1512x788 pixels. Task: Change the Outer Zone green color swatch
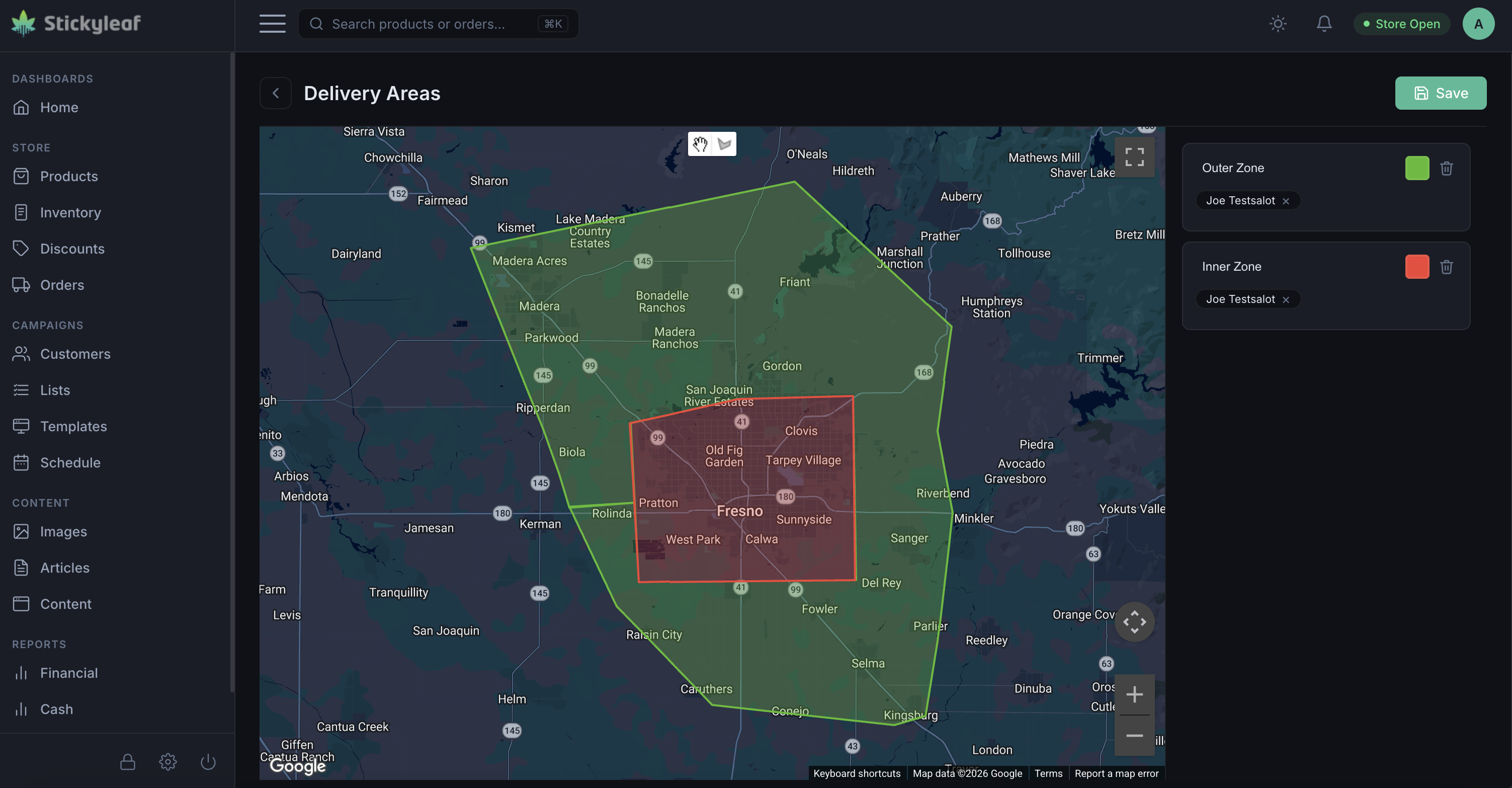pyautogui.click(x=1417, y=168)
